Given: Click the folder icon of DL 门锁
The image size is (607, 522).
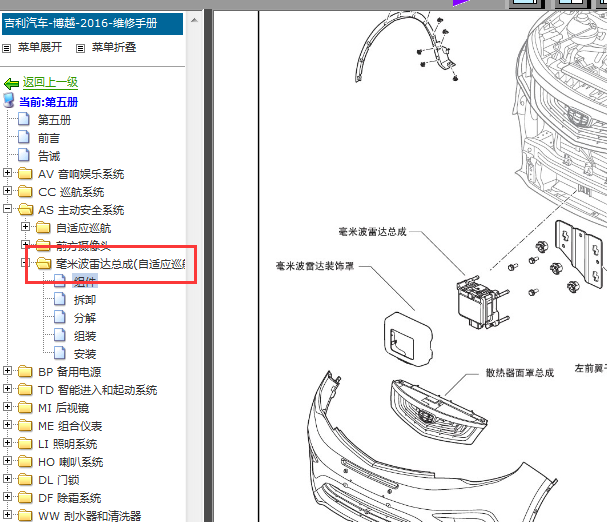Looking at the screenshot, I should 25,479.
